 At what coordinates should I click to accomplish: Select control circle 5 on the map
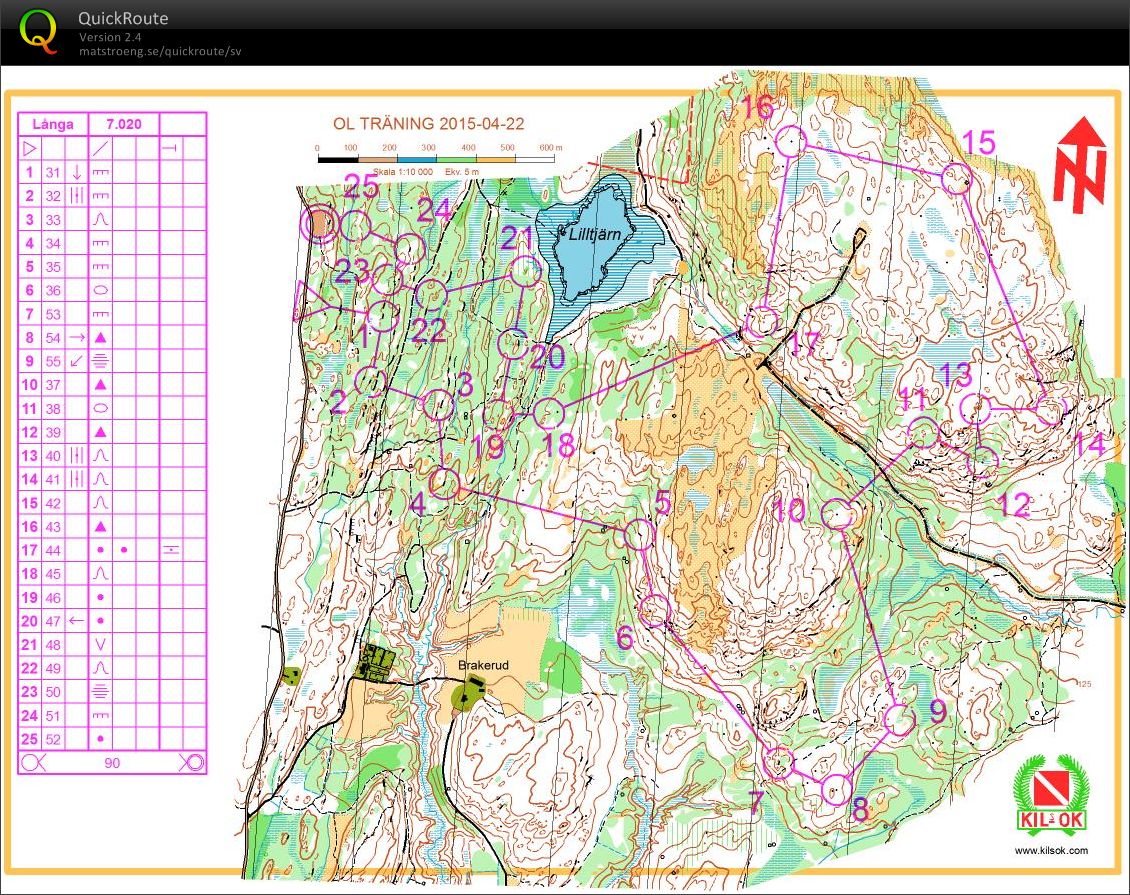(x=639, y=535)
